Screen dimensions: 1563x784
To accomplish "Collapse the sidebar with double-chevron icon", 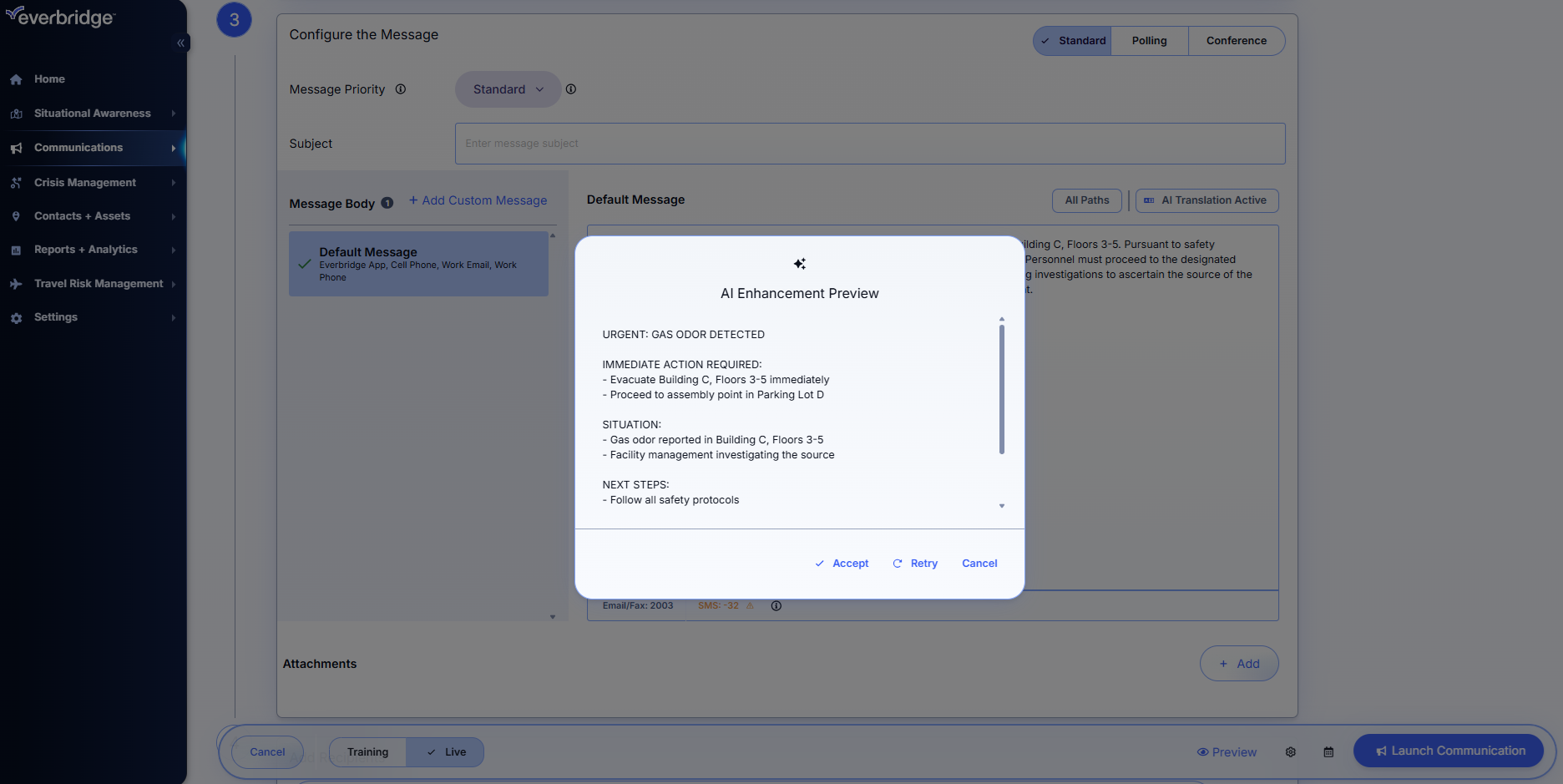I will coord(180,43).
